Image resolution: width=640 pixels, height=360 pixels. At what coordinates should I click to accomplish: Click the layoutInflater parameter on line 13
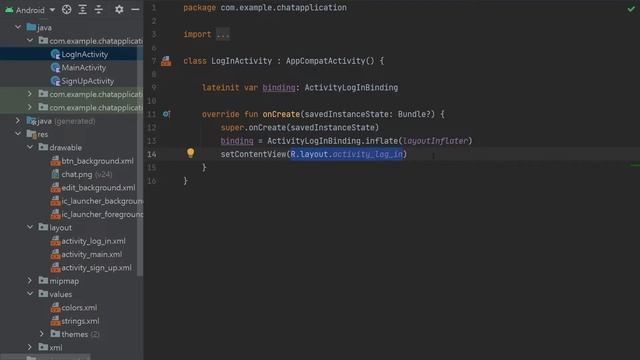coord(435,141)
